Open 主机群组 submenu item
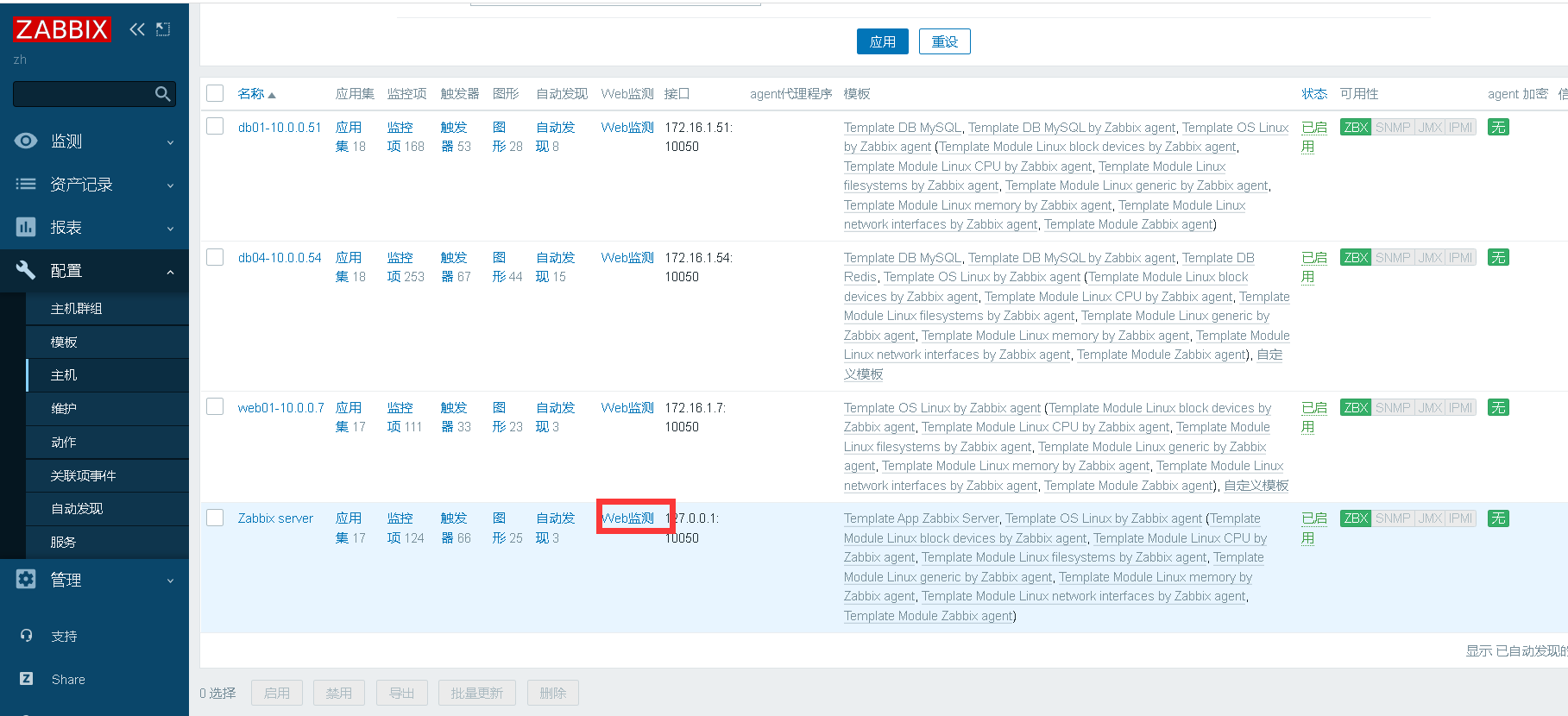 (107, 309)
